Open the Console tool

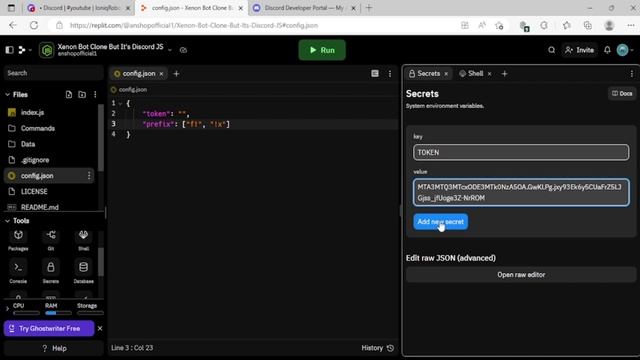coord(18,271)
